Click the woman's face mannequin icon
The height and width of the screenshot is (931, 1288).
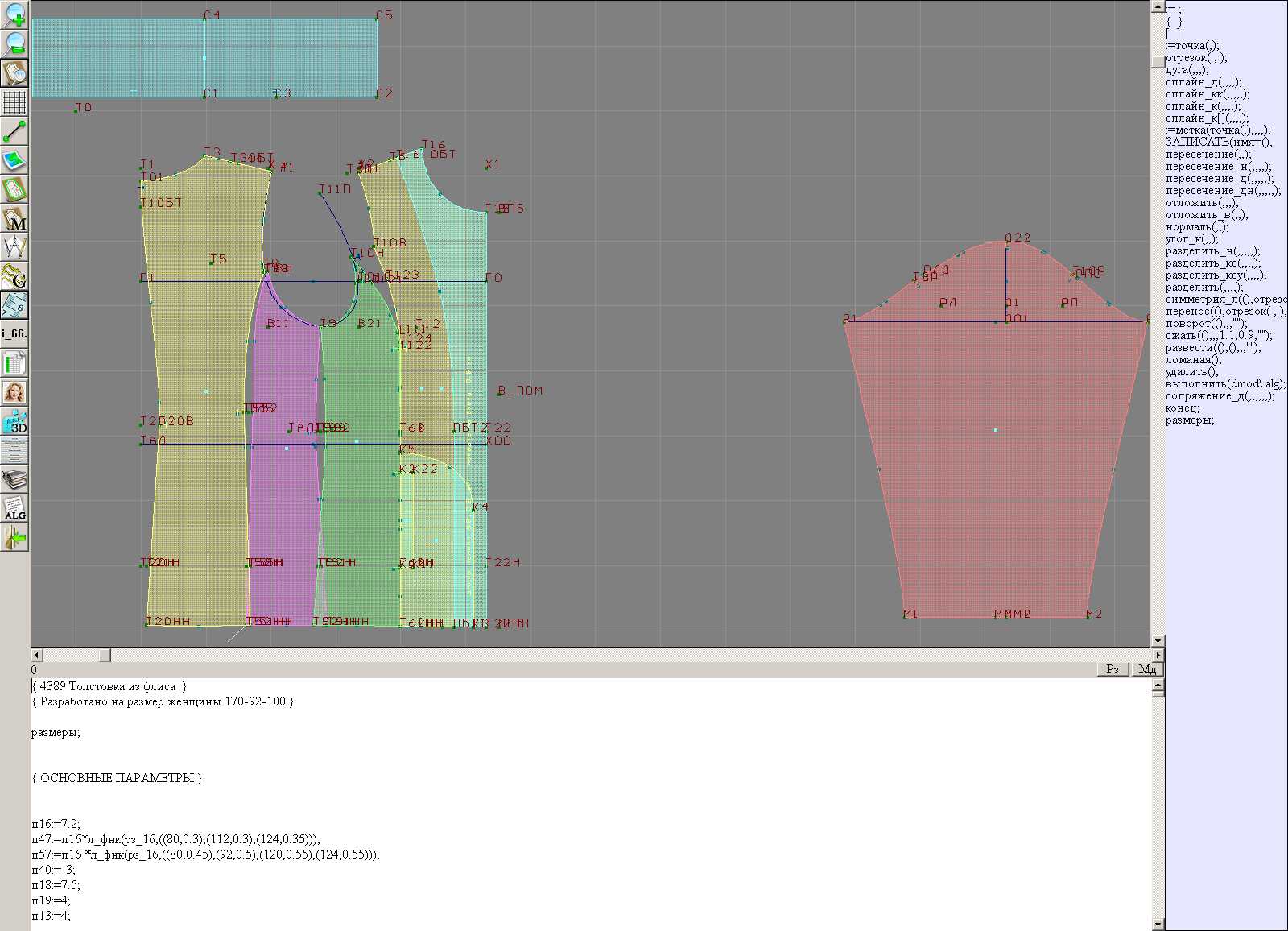pos(14,393)
